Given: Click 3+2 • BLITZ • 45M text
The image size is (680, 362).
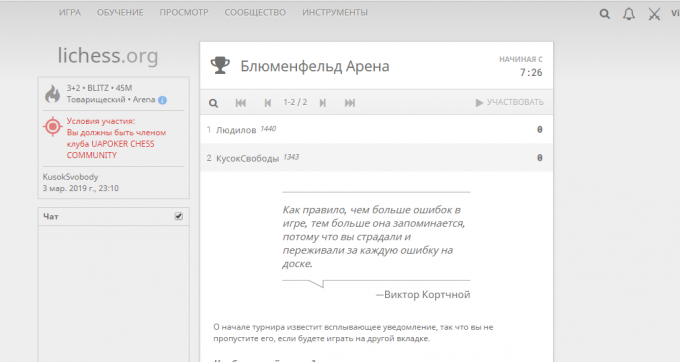Looking at the screenshot, I should pos(99,88).
